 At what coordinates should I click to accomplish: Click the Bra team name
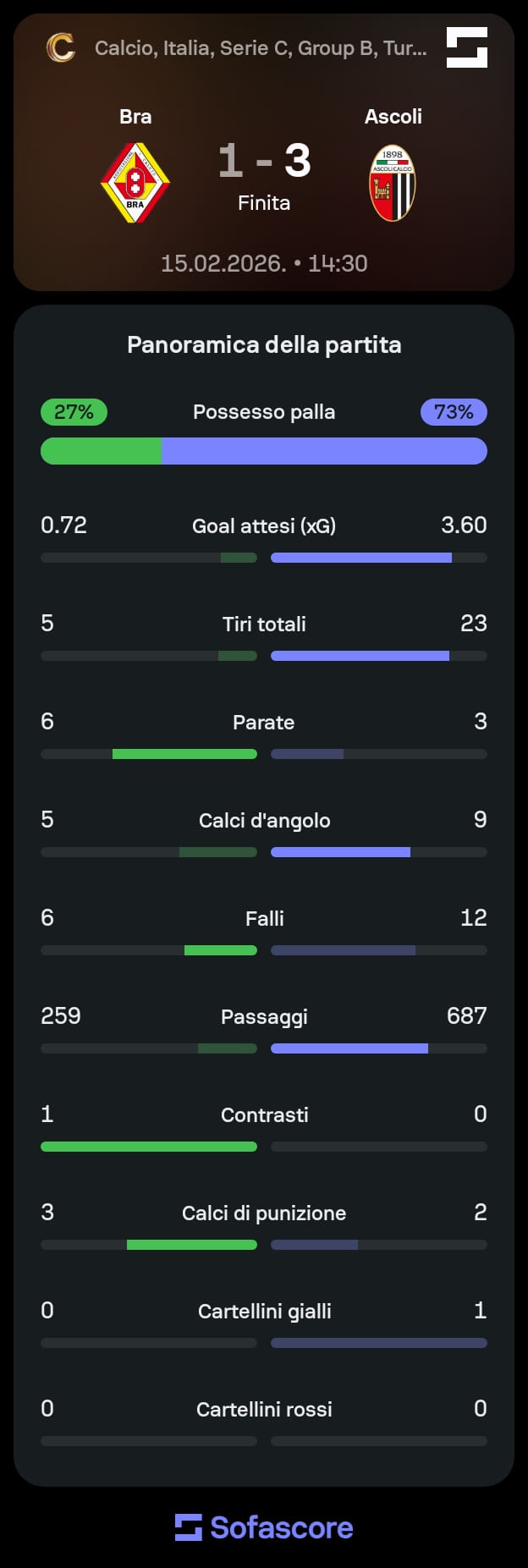pyautogui.click(x=135, y=117)
